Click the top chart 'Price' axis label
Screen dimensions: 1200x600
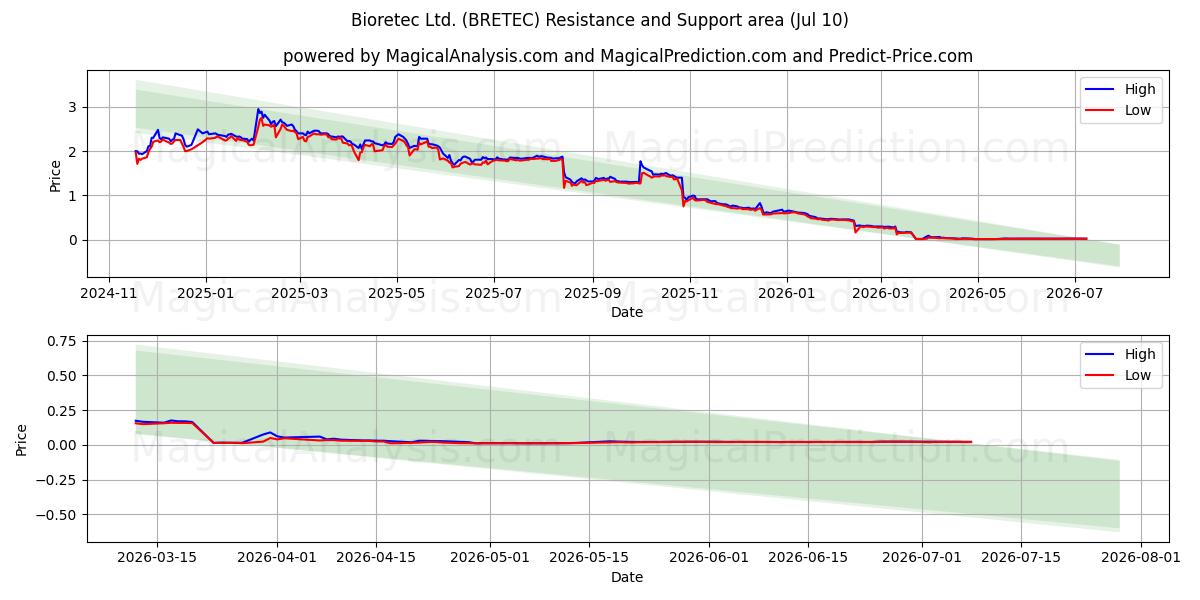(x=56, y=174)
